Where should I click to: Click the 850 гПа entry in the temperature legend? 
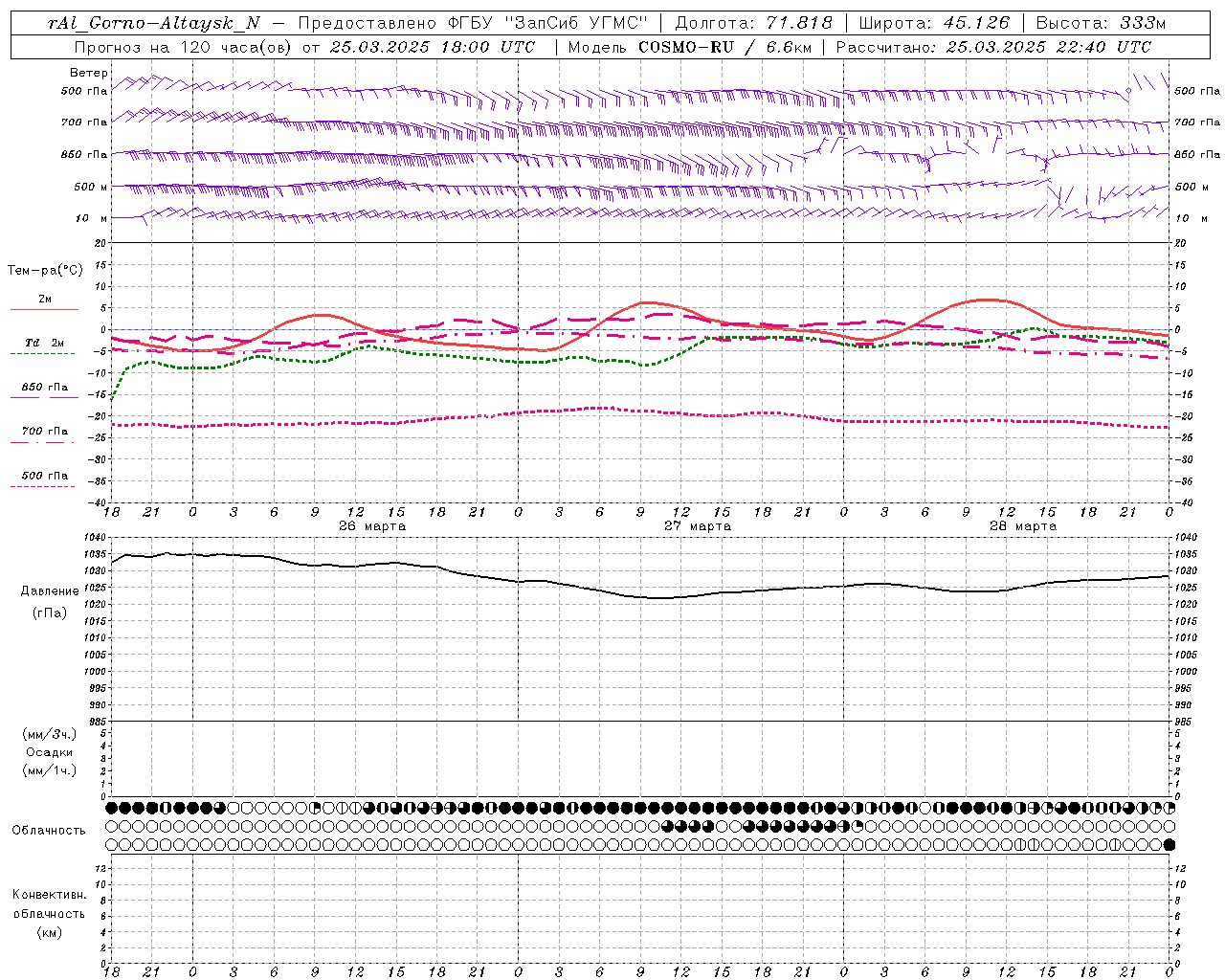(44, 390)
